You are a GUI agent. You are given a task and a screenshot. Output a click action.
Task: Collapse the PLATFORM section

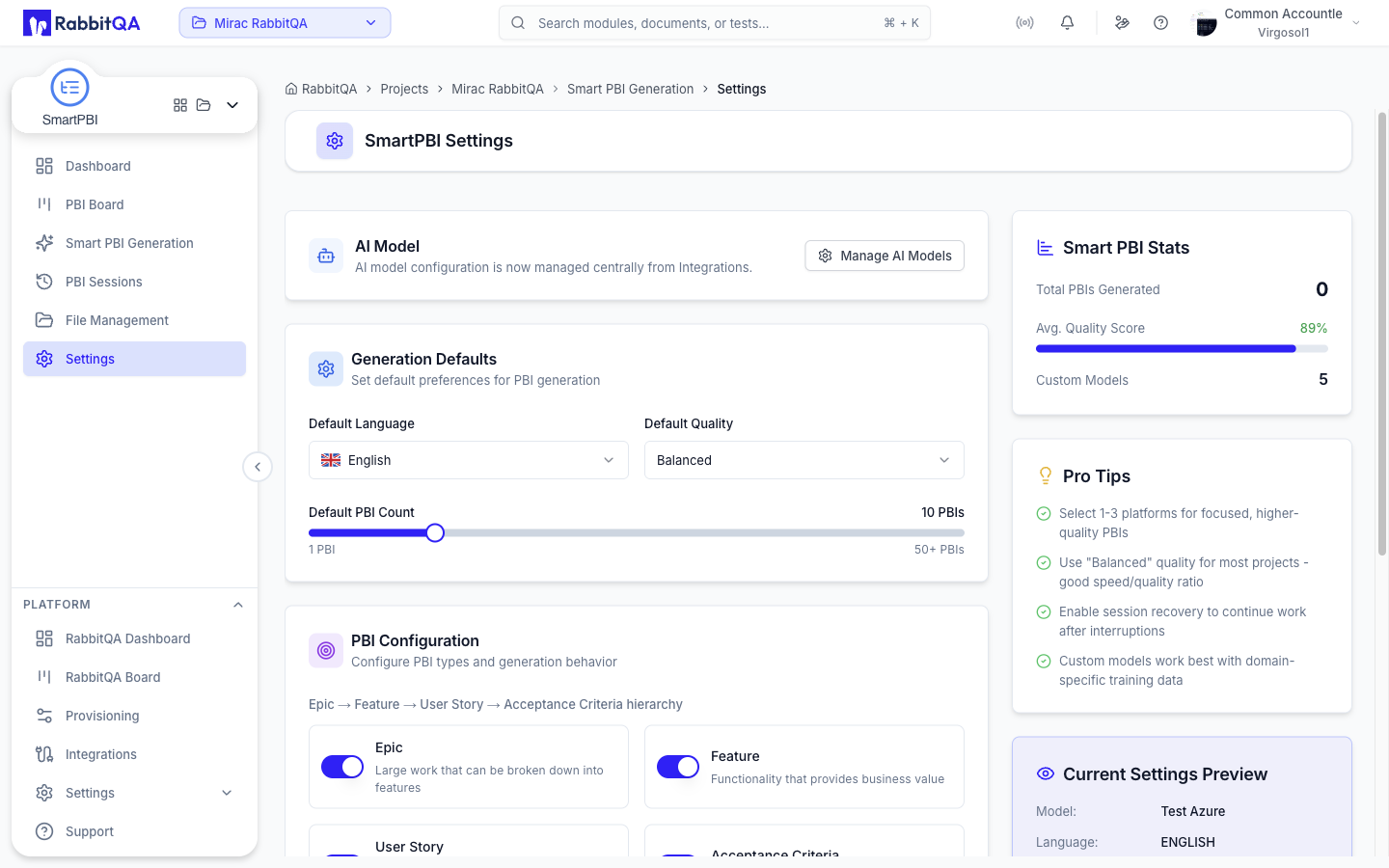238,605
